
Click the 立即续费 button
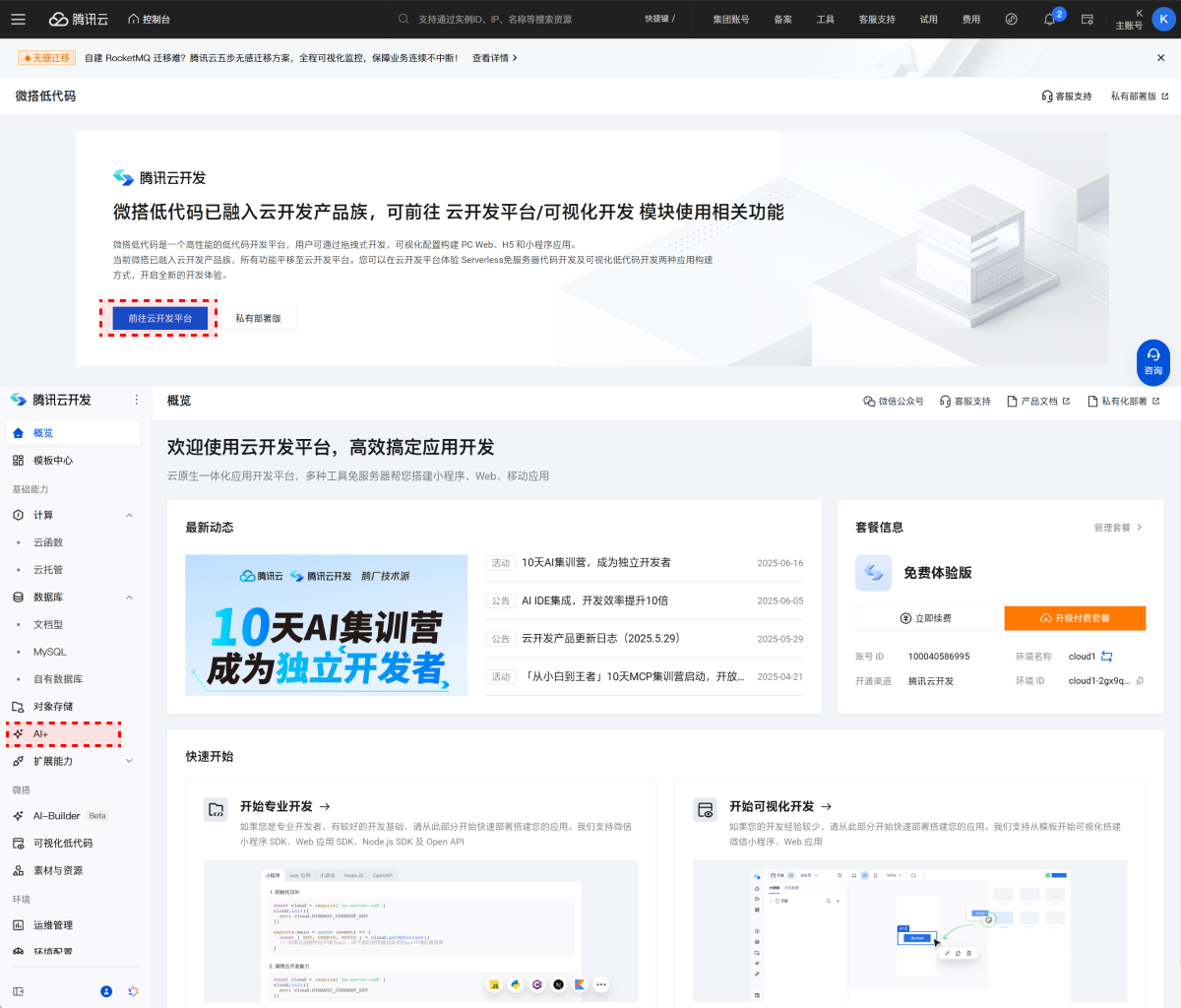click(x=926, y=618)
